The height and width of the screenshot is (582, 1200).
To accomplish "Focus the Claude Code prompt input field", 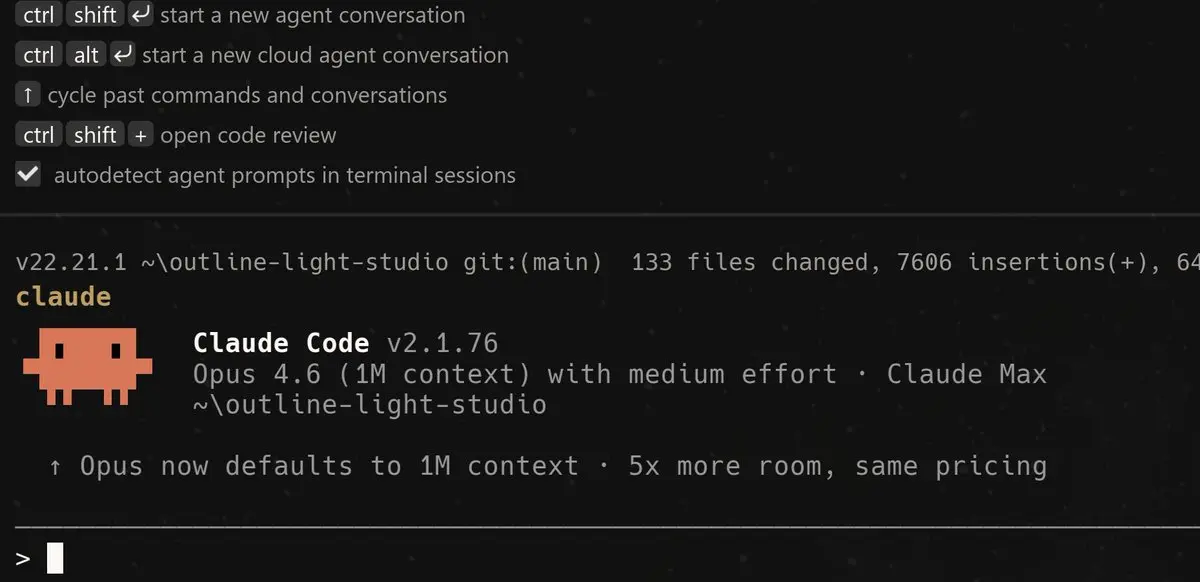I will (x=600, y=558).
